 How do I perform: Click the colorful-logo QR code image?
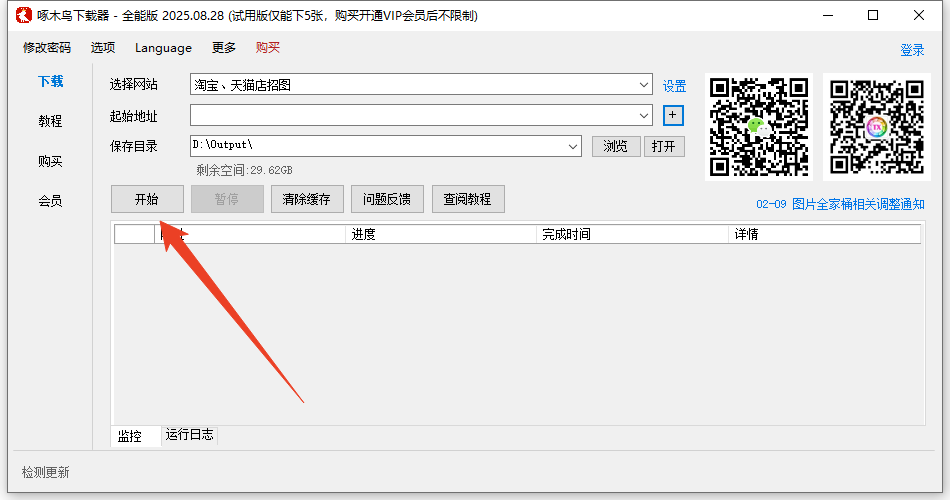pos(877,127)
